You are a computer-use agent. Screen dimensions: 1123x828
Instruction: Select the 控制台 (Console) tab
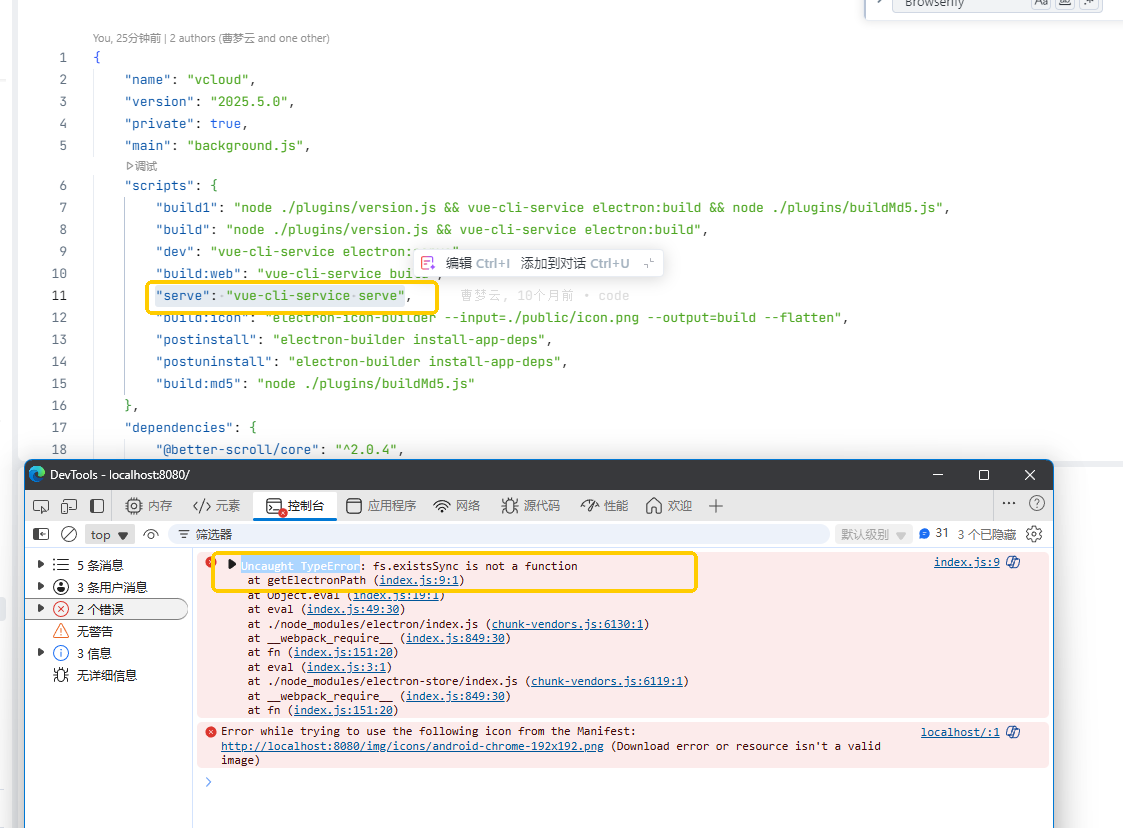294,506
